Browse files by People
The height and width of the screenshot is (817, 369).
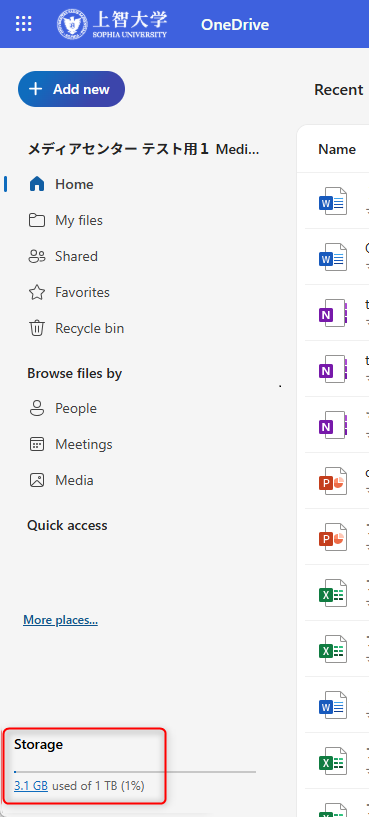[x=62, y=408]
